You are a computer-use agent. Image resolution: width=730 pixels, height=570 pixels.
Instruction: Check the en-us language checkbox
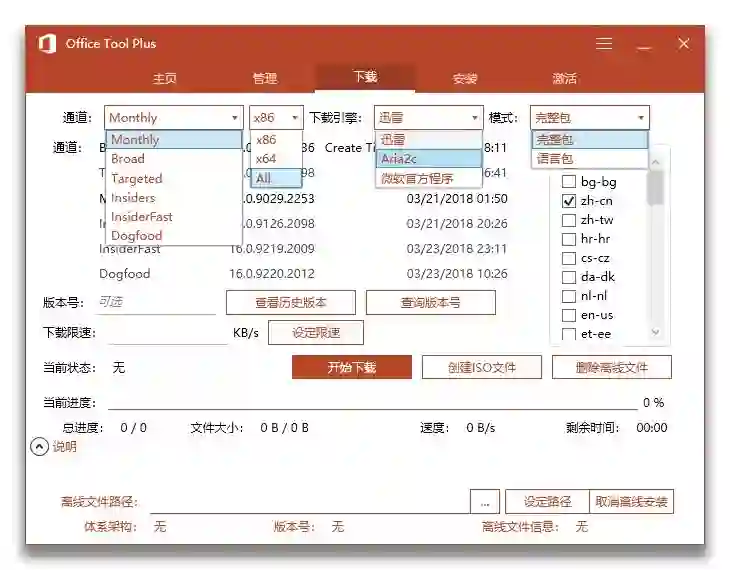point(569,315)
